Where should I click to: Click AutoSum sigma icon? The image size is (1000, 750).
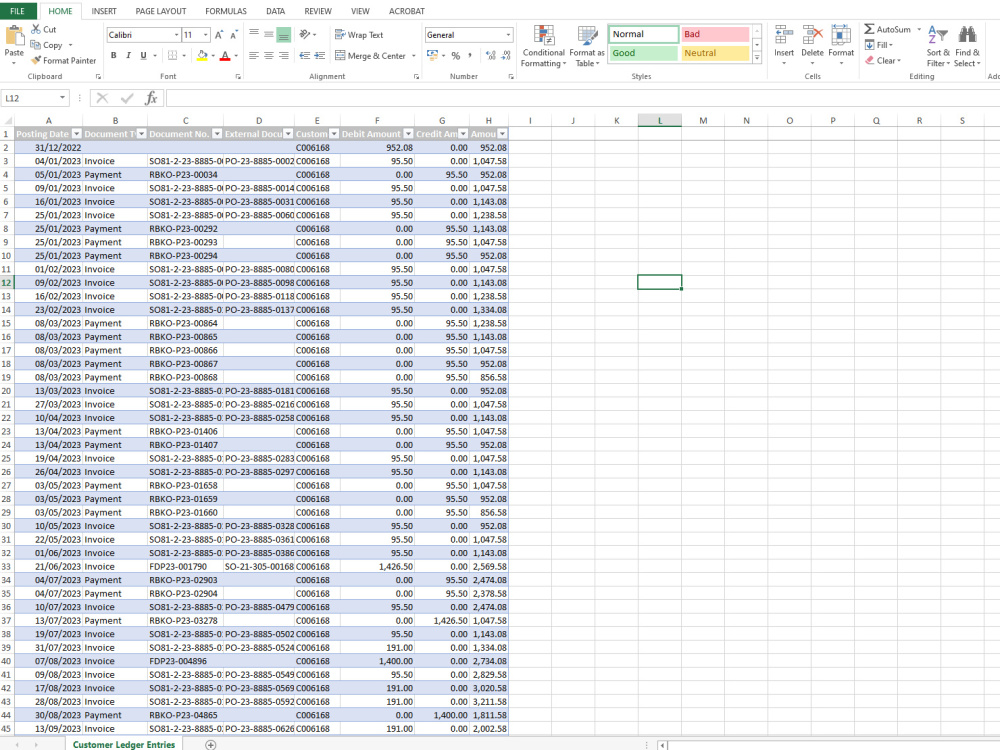point(869,29)
